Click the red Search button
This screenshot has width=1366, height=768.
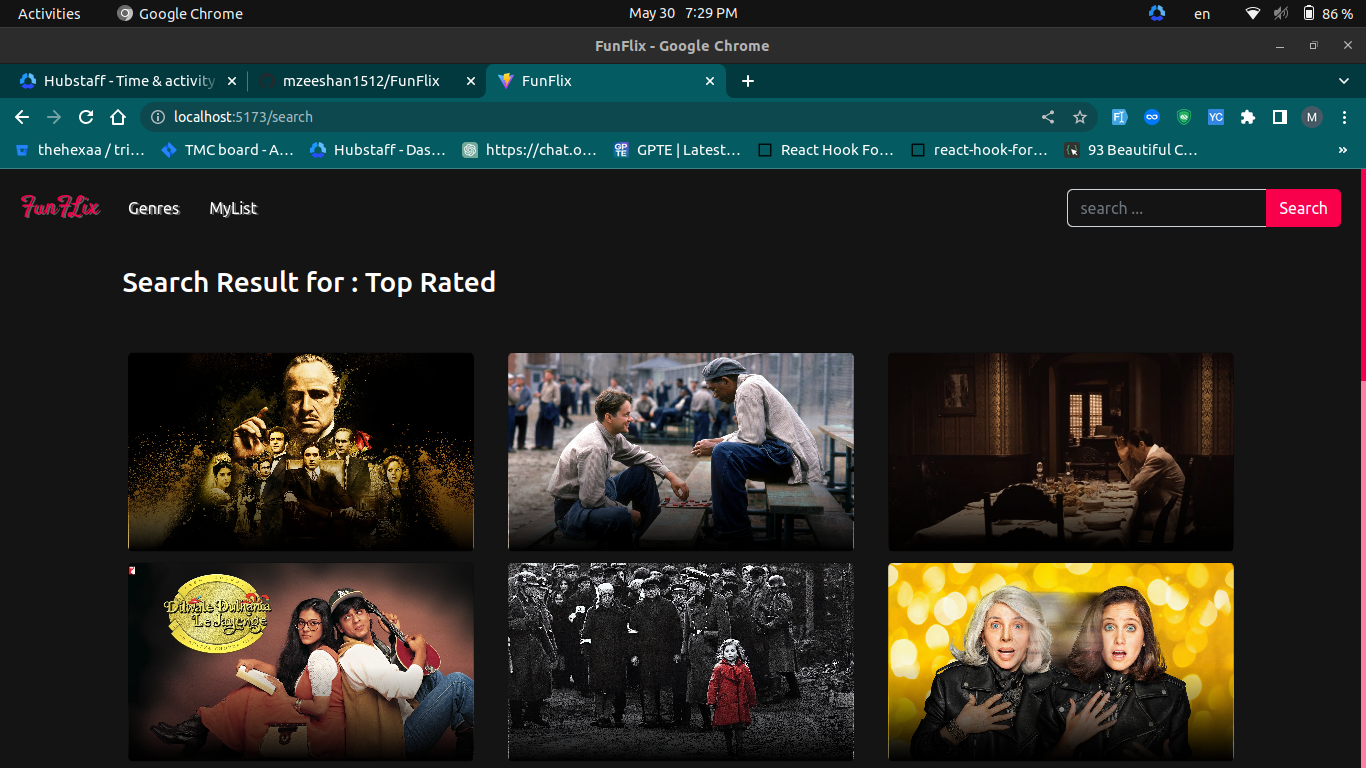click(1303, 208)
